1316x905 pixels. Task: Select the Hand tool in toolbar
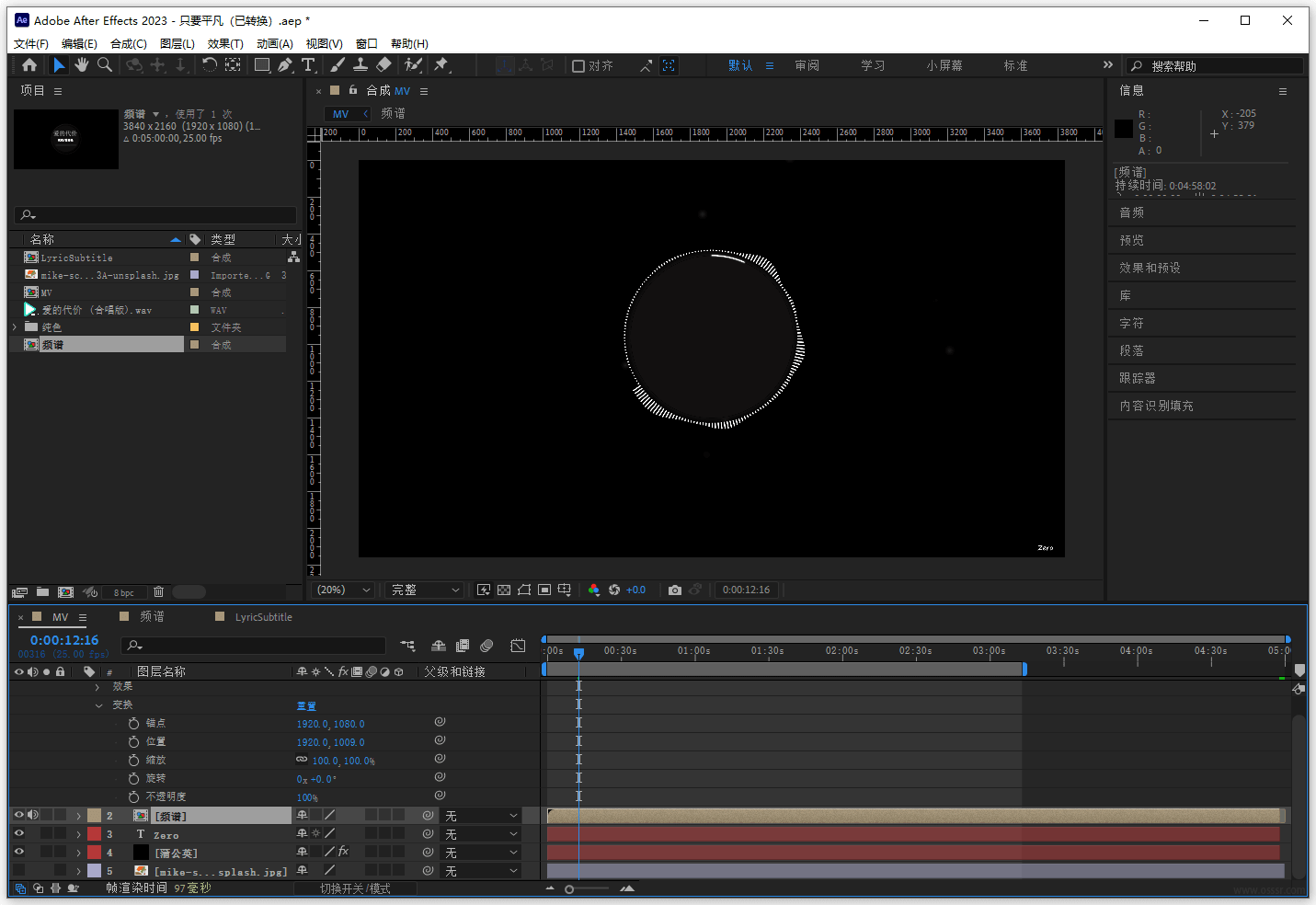click(82, 65)
